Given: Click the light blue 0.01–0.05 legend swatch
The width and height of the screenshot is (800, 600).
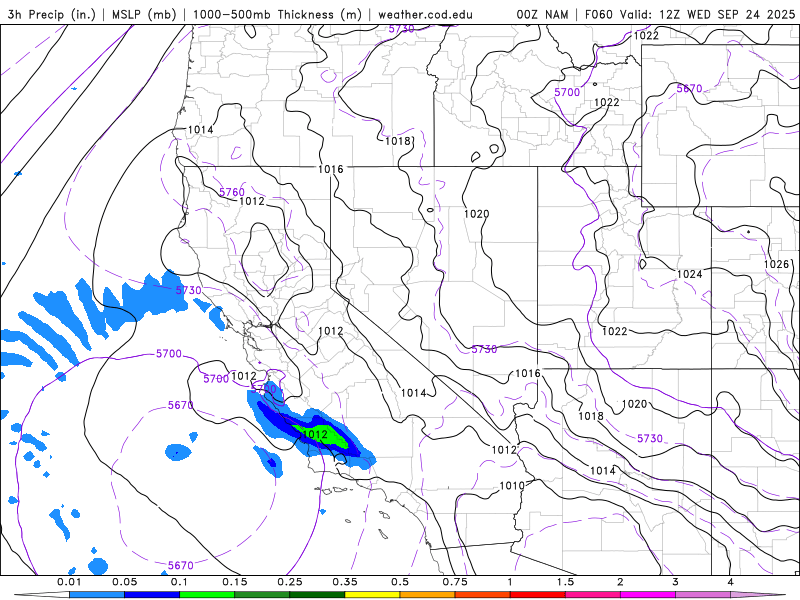Looking at the screenshot, I should [x=97, y=595].
